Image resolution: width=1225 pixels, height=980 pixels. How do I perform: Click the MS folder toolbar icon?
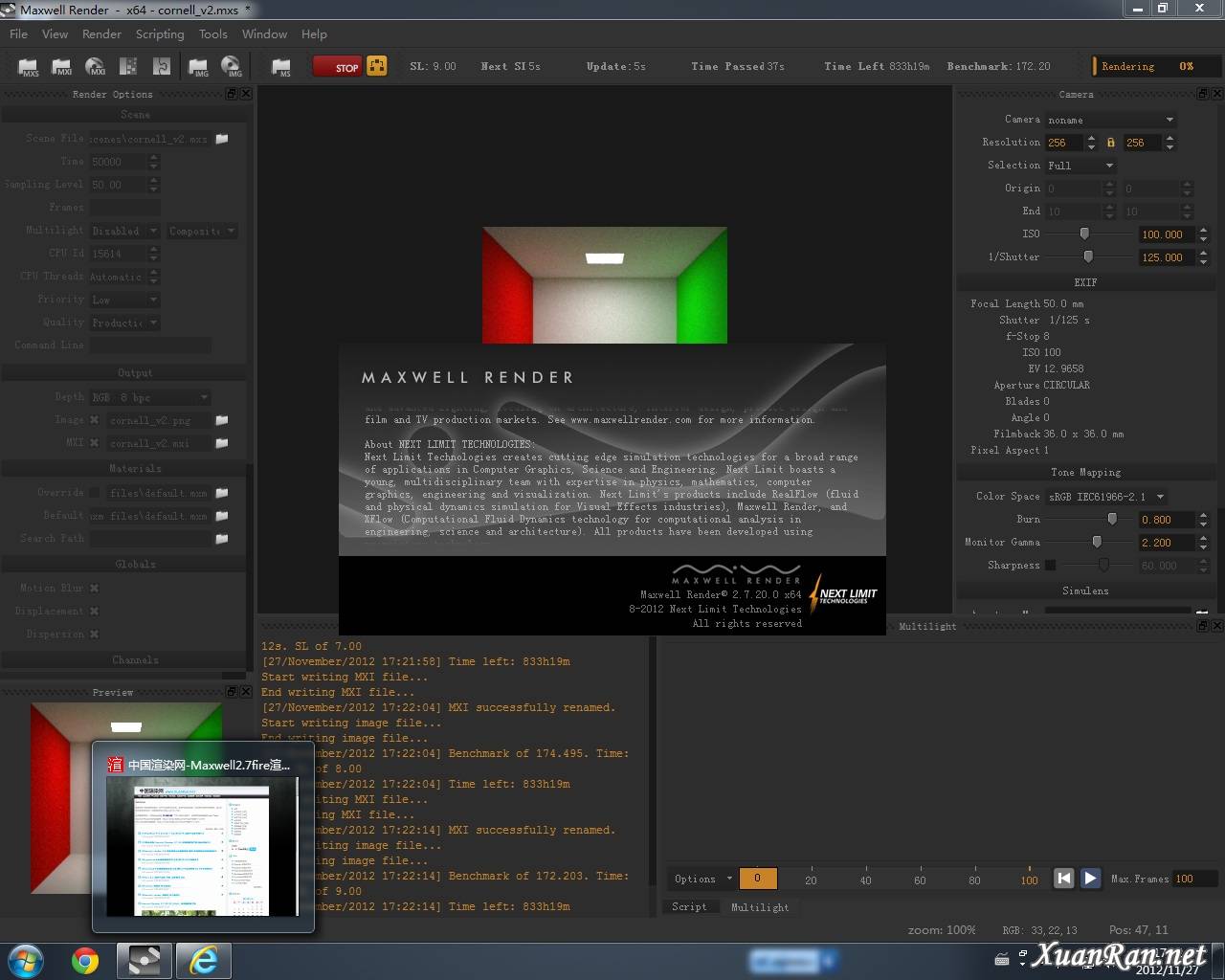[x=281, y=67]
